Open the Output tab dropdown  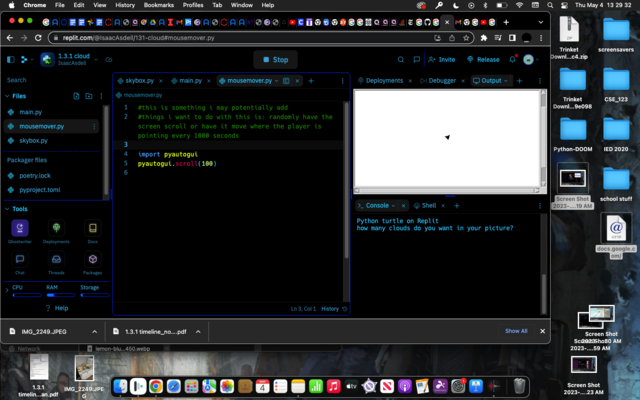point(506,81)
